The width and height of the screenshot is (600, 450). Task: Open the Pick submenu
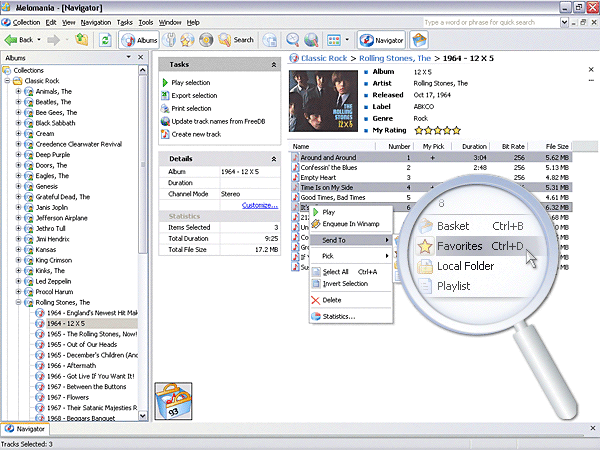(x=351, y=256)
